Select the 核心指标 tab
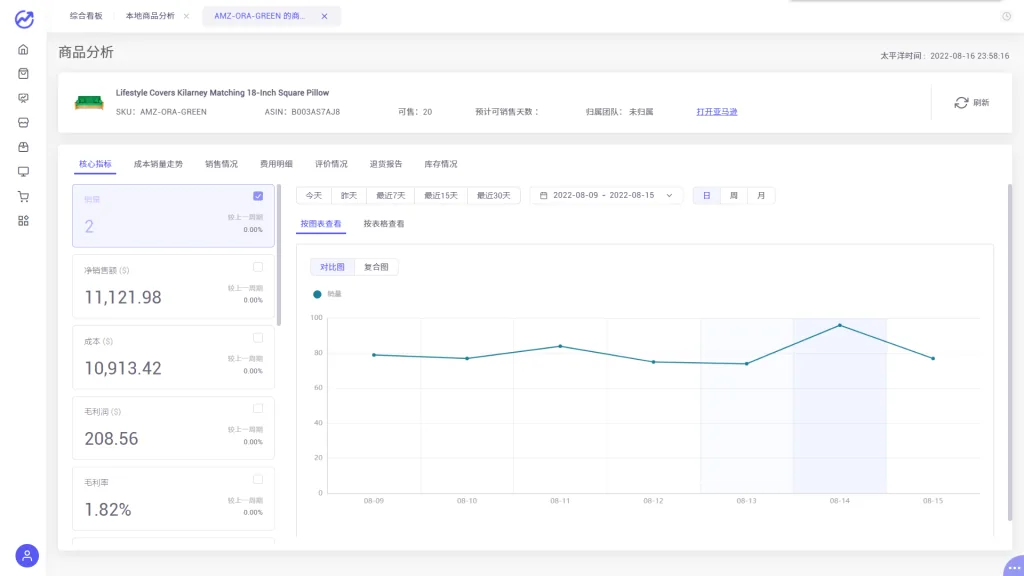Screen dimensions: 1024x576 [95, 164]
